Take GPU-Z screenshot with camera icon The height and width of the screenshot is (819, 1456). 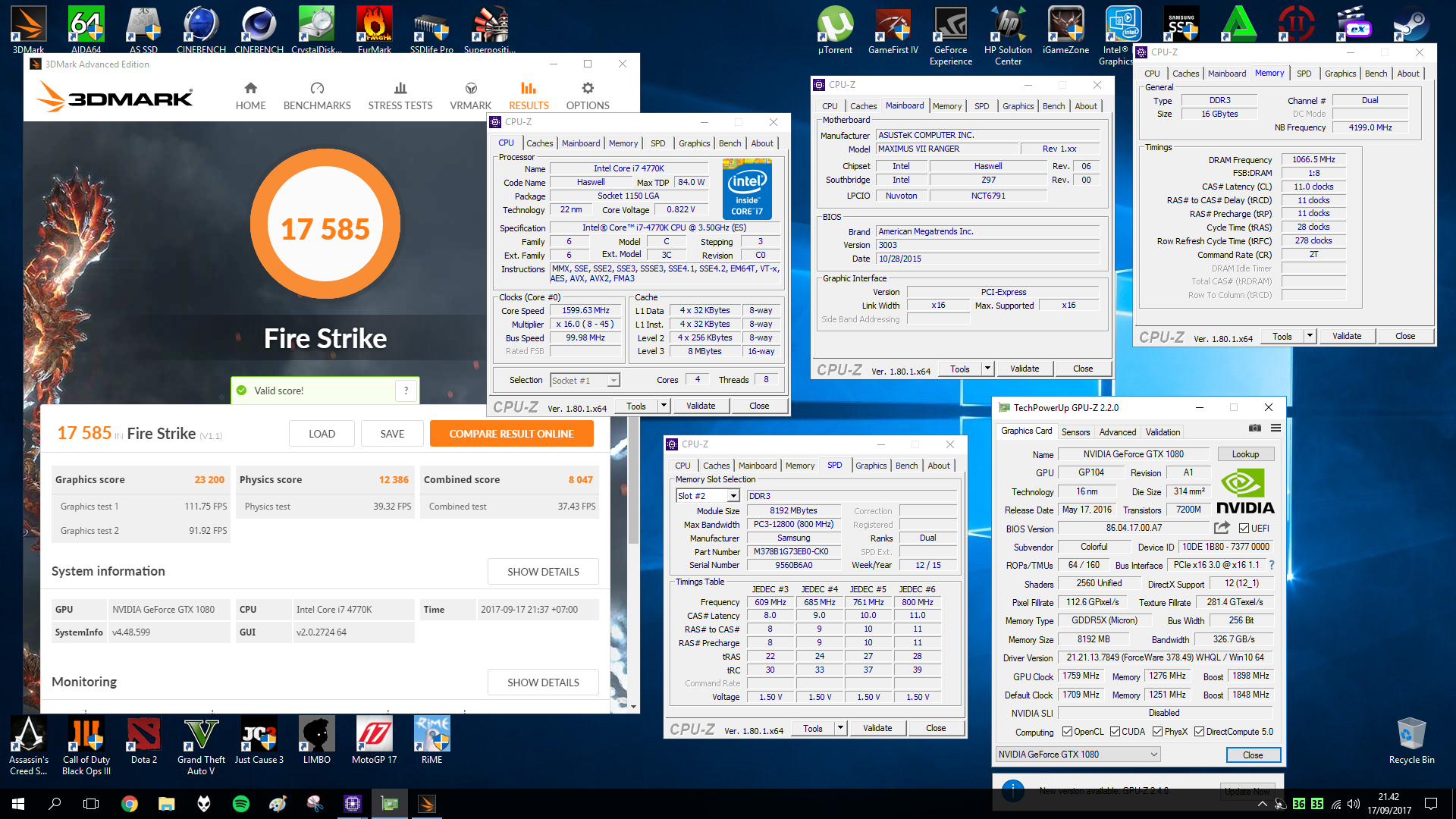[1255, 428]
